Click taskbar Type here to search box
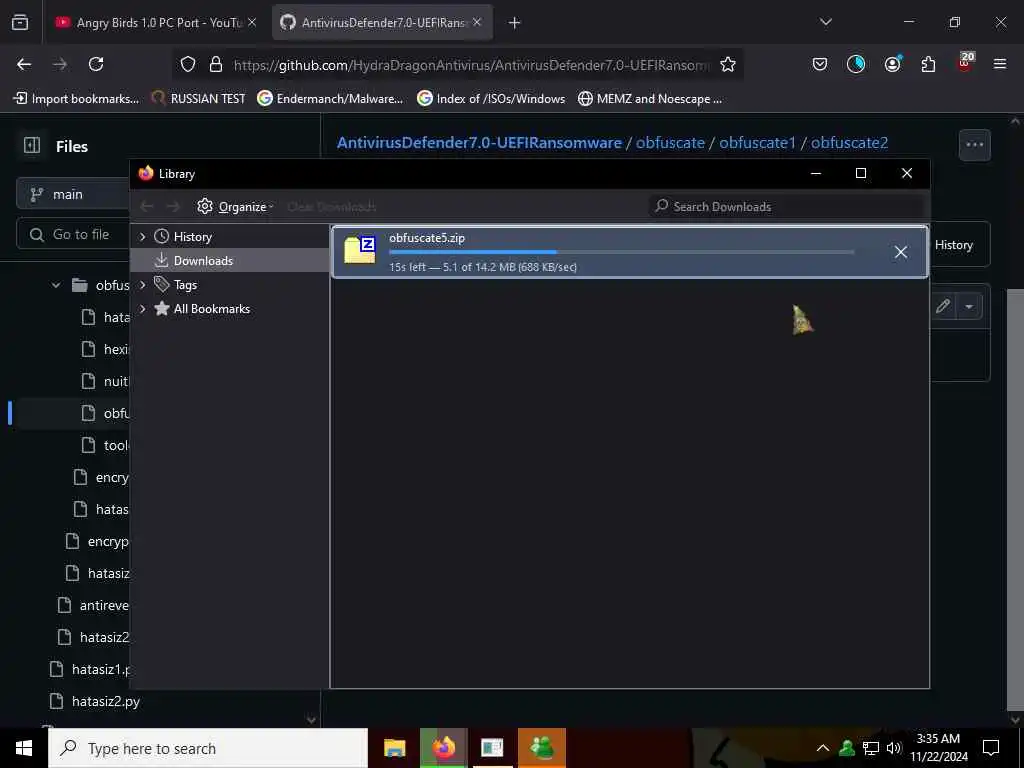 click(x=208, y=748)
